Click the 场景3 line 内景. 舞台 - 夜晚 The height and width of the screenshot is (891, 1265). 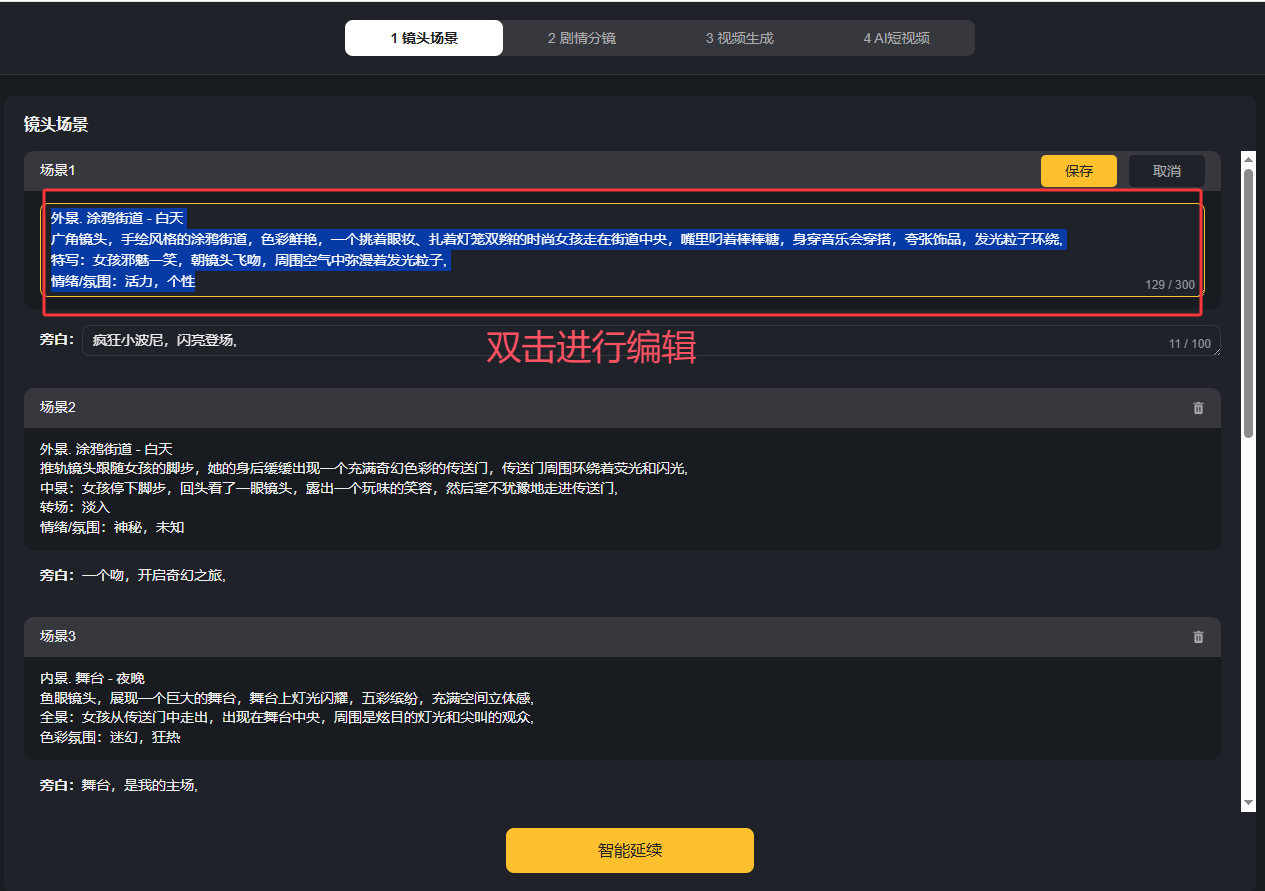pos(92,678)
